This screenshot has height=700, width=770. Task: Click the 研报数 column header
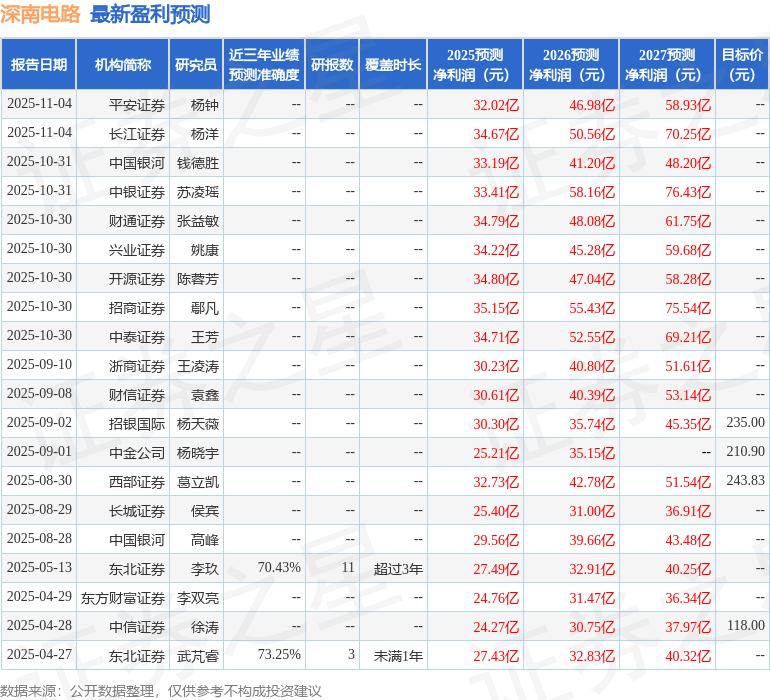click(332, 65)
